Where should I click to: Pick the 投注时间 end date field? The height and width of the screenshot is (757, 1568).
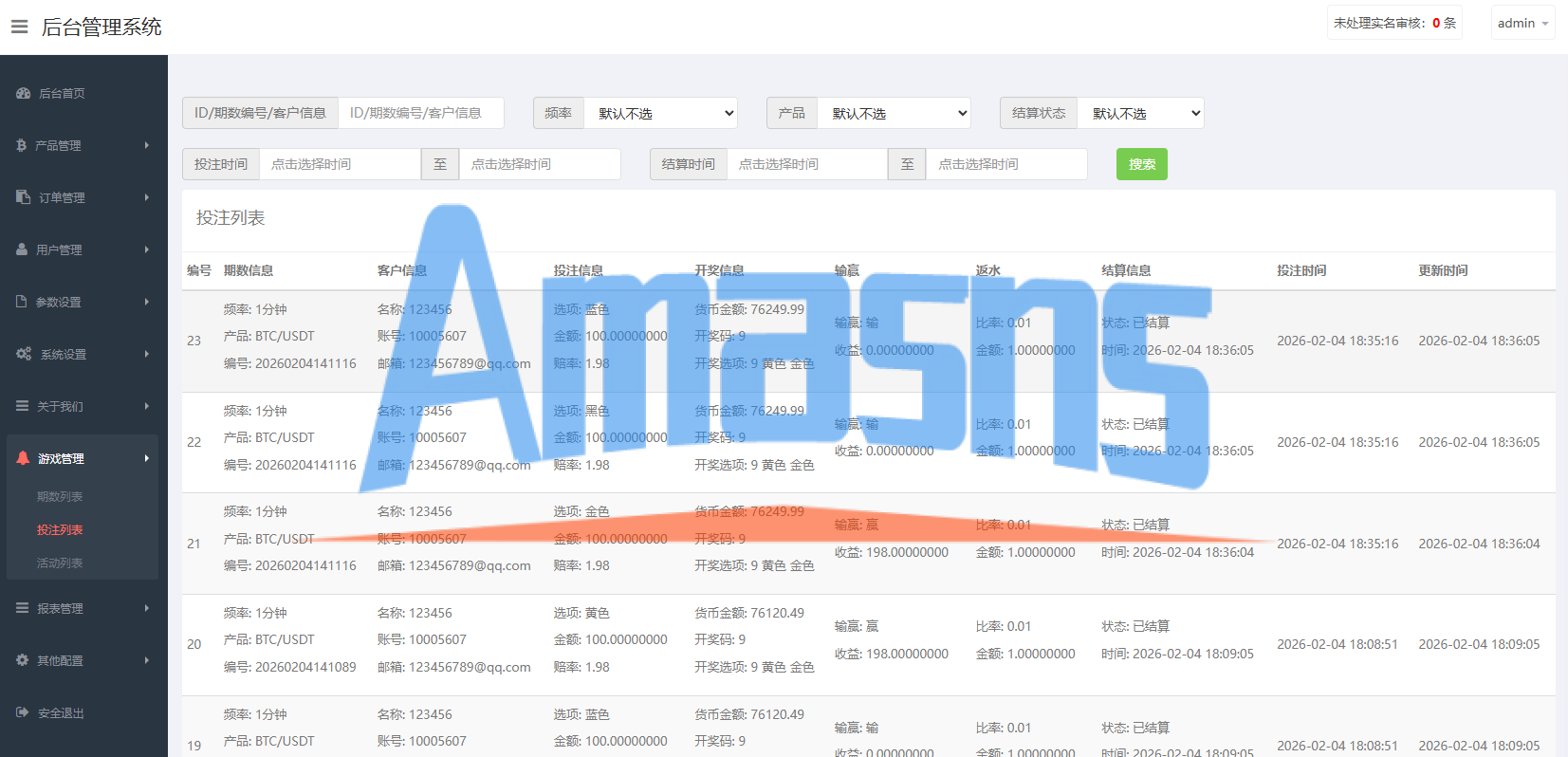pos(541,164)
